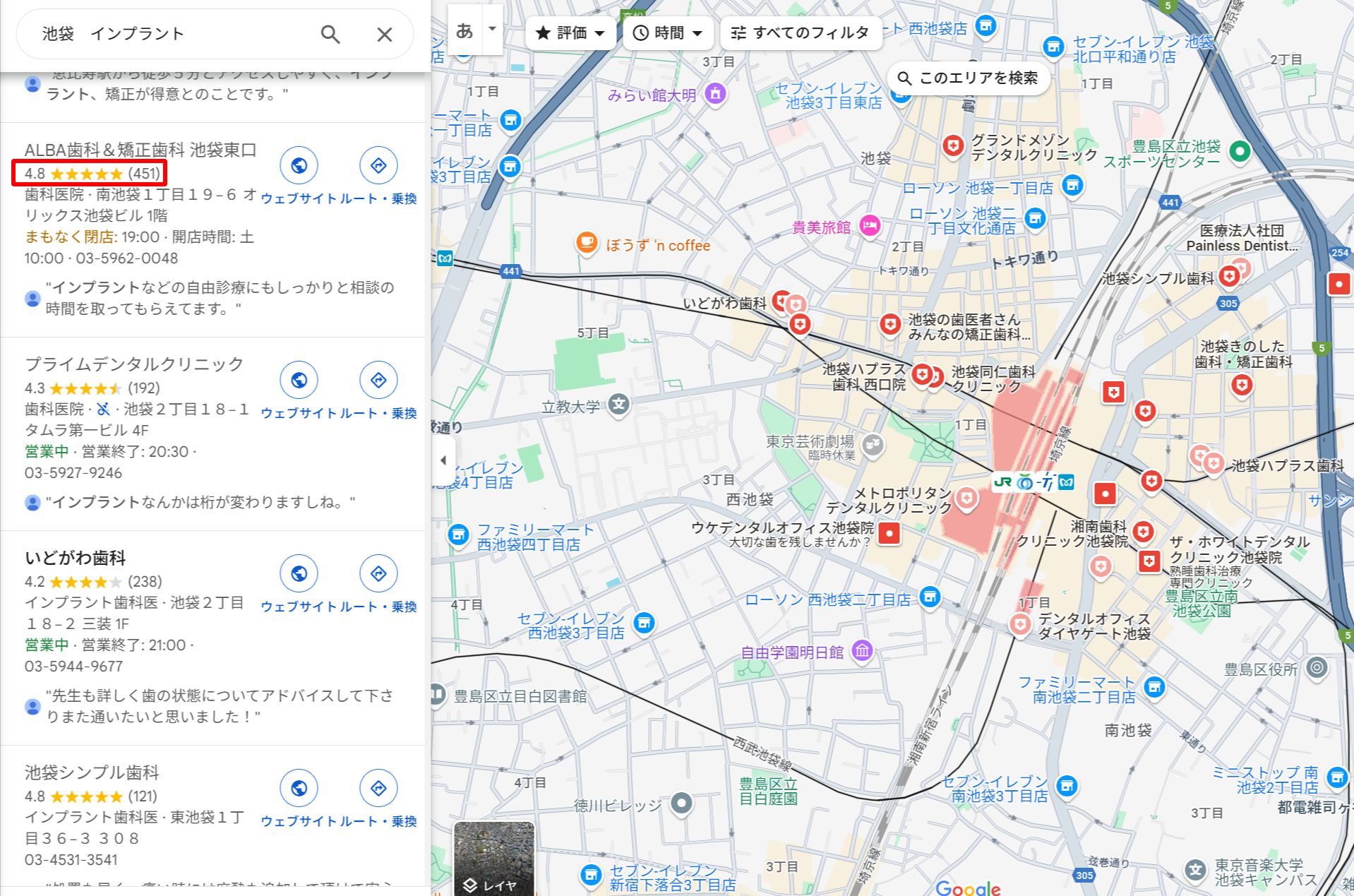The height and width of the screenshot is (896, 1354).
Task: Click the wheelchair accessibility icon in プライムデンタルクリニック listing
Action: (x=104, y=408)
